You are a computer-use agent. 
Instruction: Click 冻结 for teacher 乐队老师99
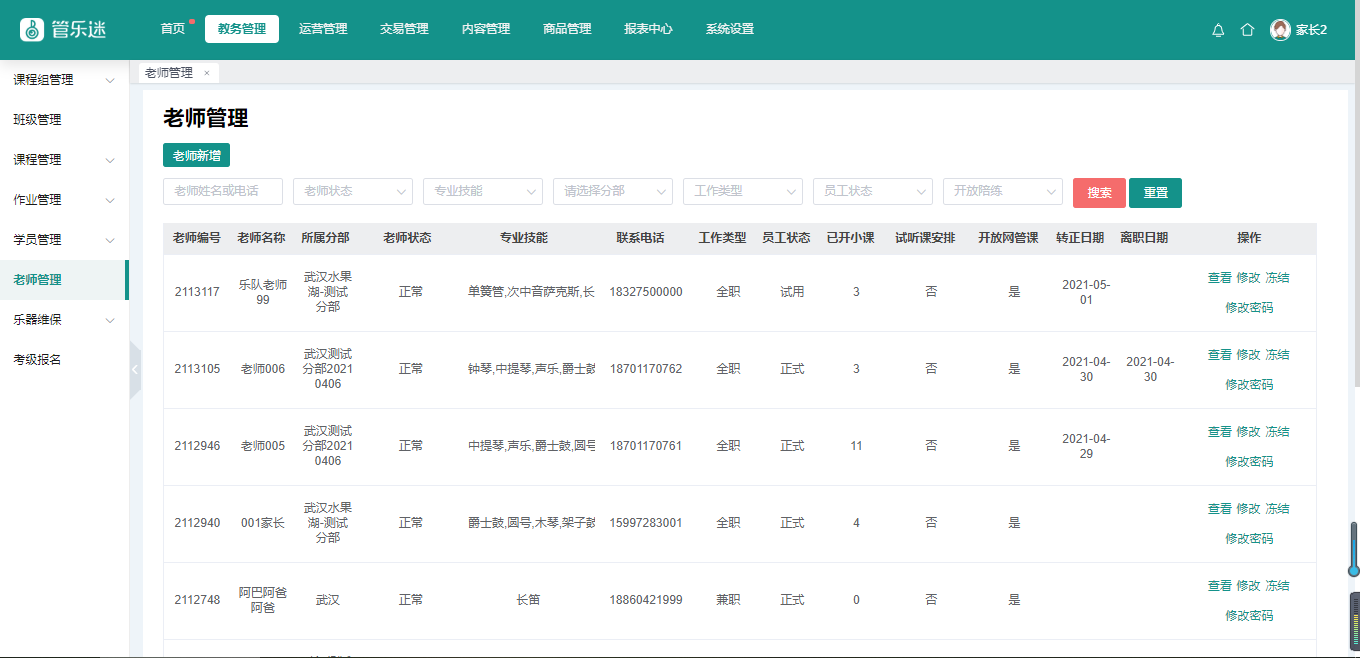click(x=1277, y=278)
